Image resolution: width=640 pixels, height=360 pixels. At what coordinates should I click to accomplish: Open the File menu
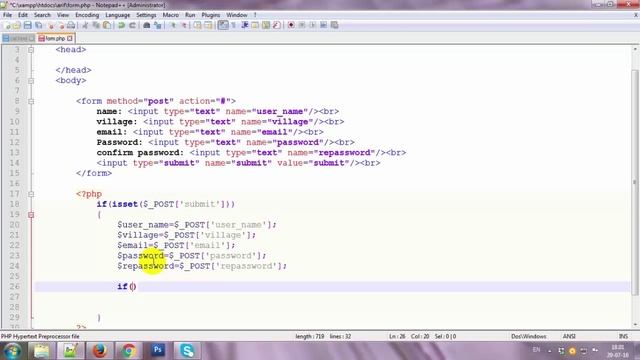click(x=7, y=15)
